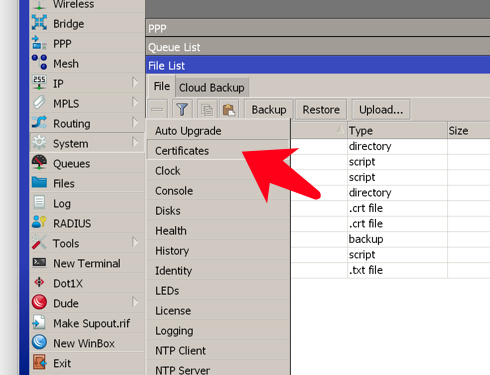Expand the IP submenu arrow
This screenshot has height=375, width=490.
point(135,82)
